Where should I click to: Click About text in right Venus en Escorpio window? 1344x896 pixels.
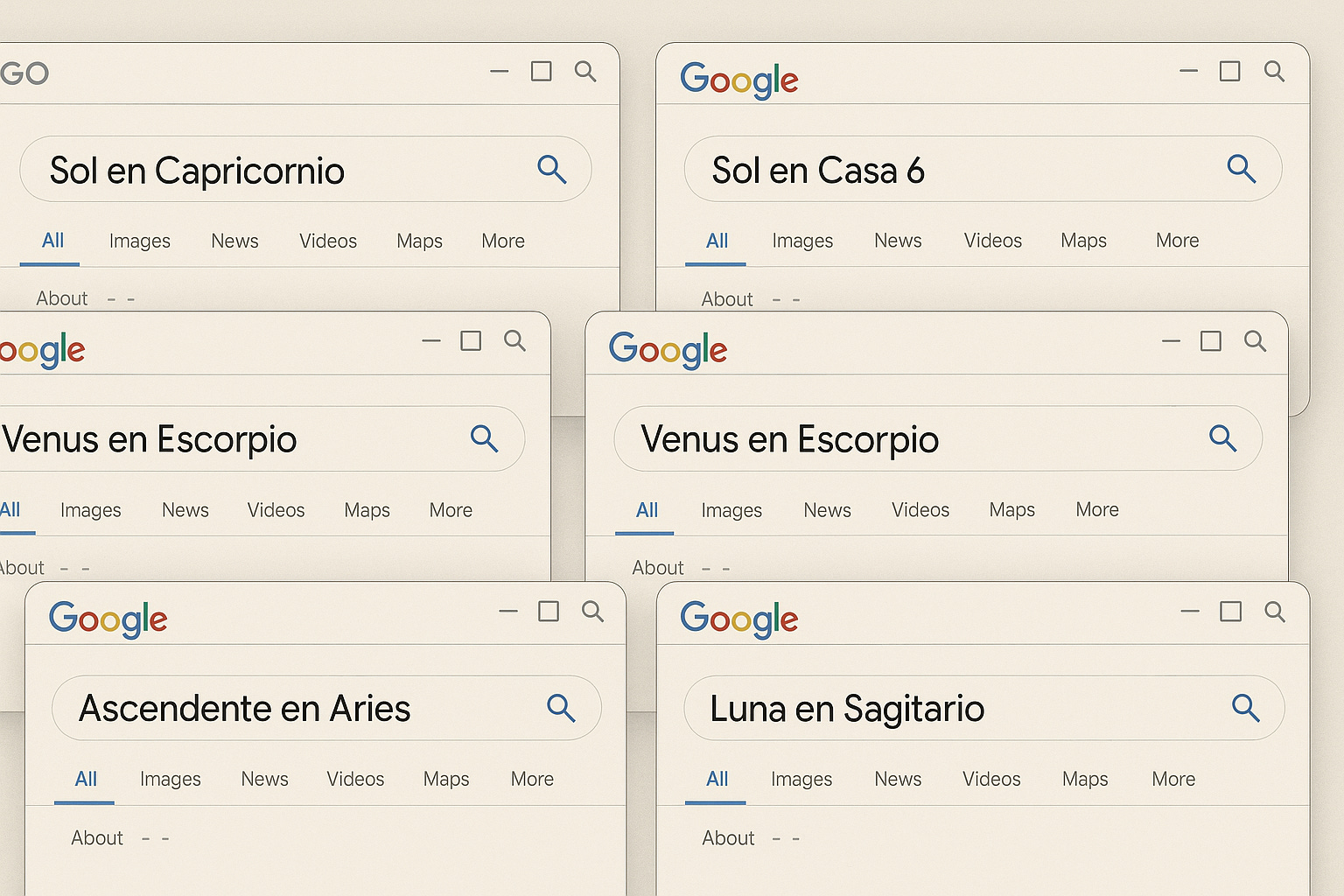click(658, 568)
